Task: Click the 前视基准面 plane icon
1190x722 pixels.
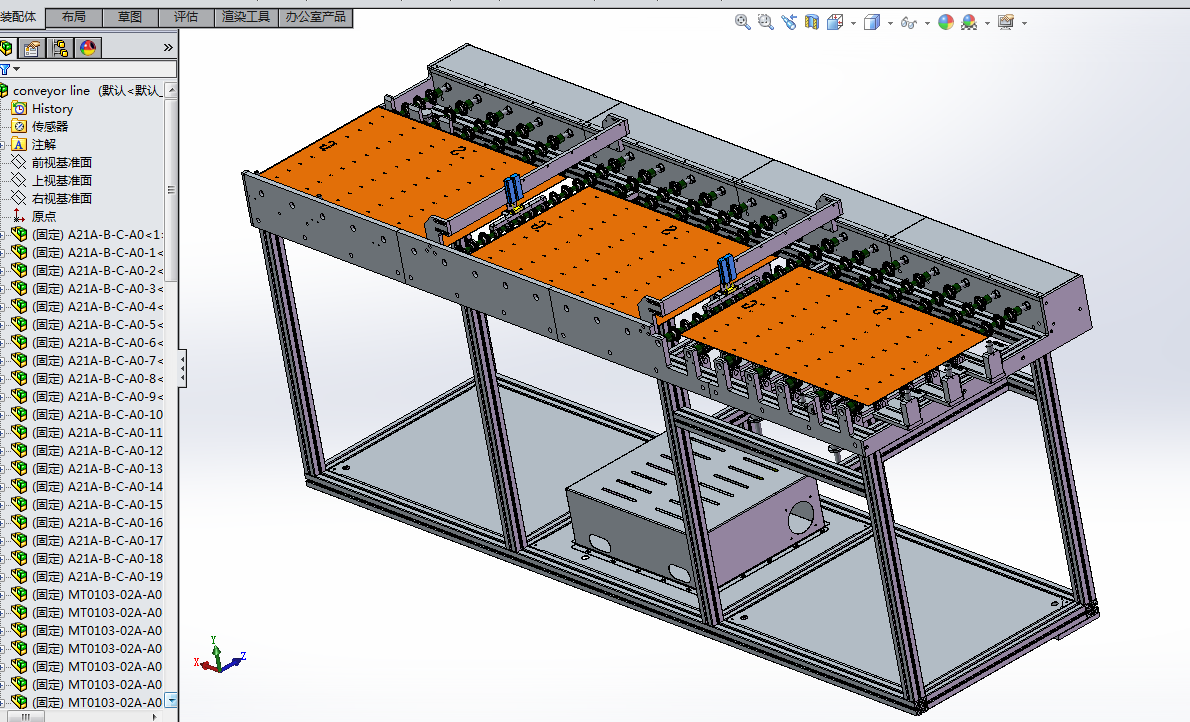Action: pyautogui.click(x=19, y=162)
